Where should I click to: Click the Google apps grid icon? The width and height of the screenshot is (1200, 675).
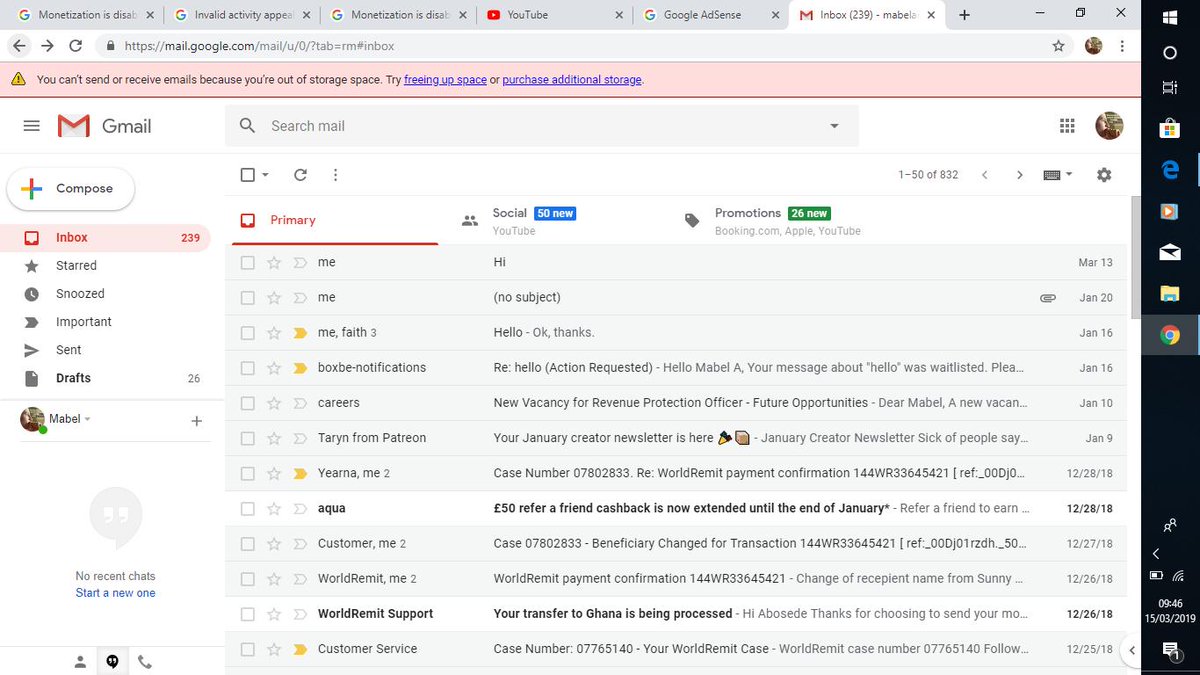tap(1067, 126)
